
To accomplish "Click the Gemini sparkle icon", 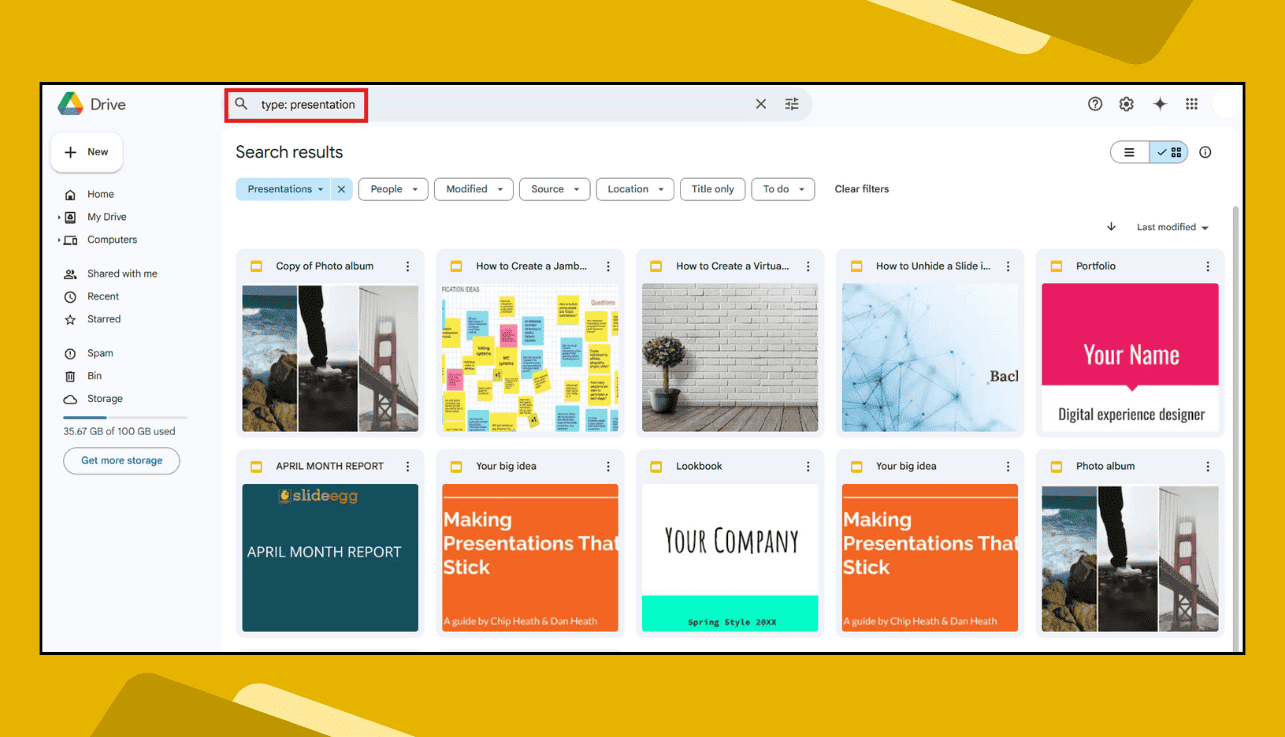I will pos(1159,103).
